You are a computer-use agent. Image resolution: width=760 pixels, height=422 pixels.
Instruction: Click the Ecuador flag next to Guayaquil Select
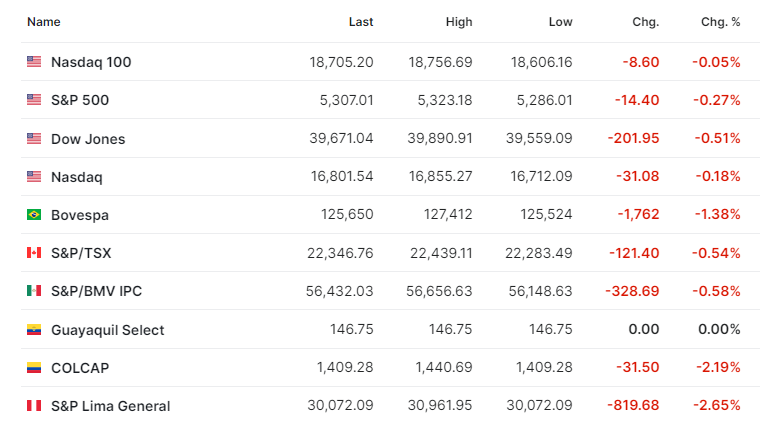(34, 329)
